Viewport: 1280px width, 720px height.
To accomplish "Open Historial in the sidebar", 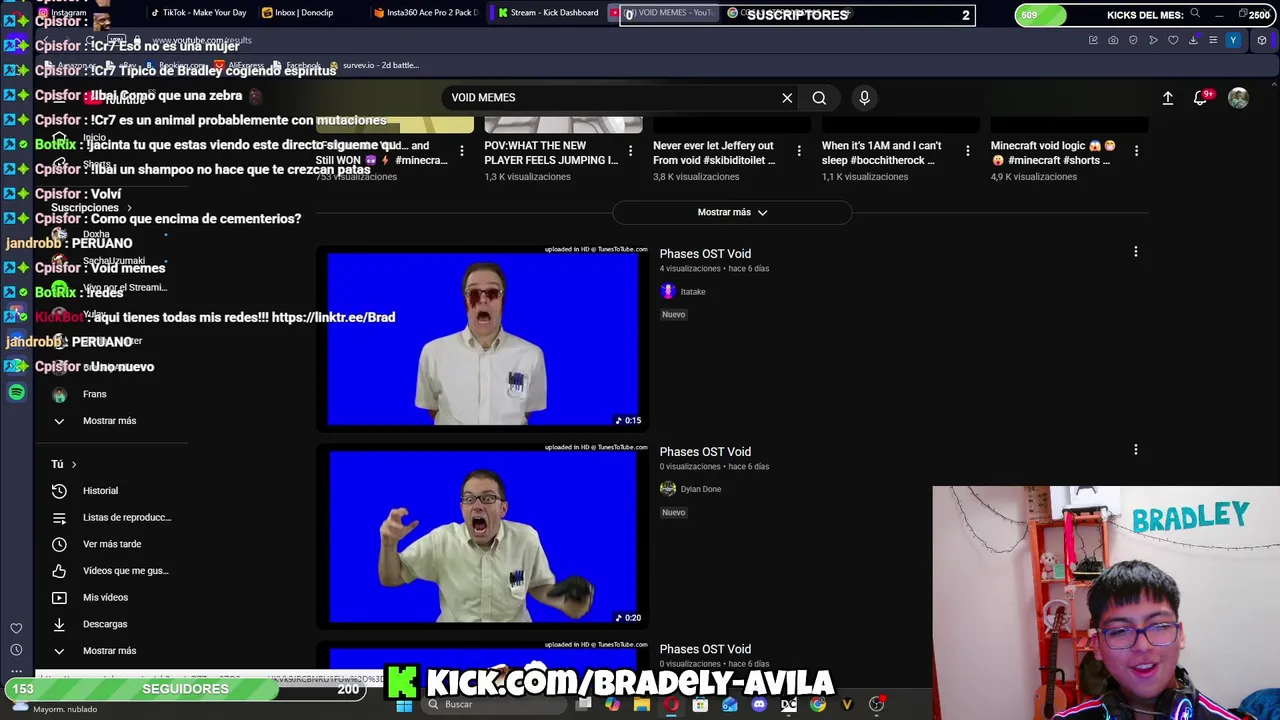I will [100, 491].
